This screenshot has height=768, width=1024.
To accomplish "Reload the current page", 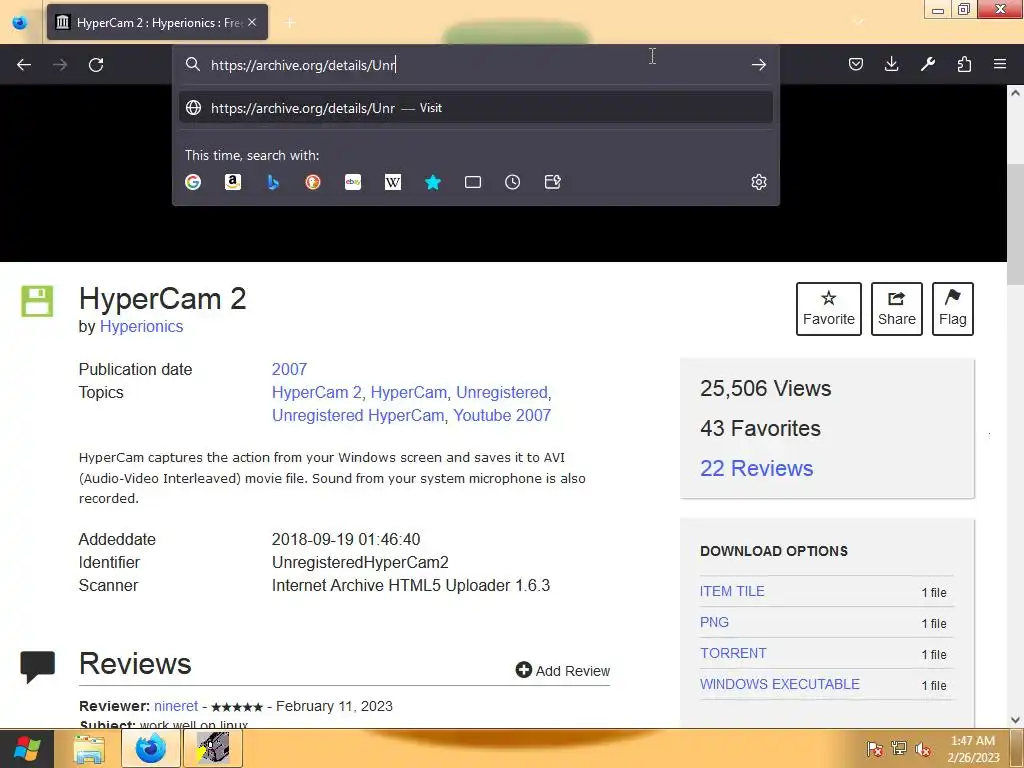I will (96, 65).
